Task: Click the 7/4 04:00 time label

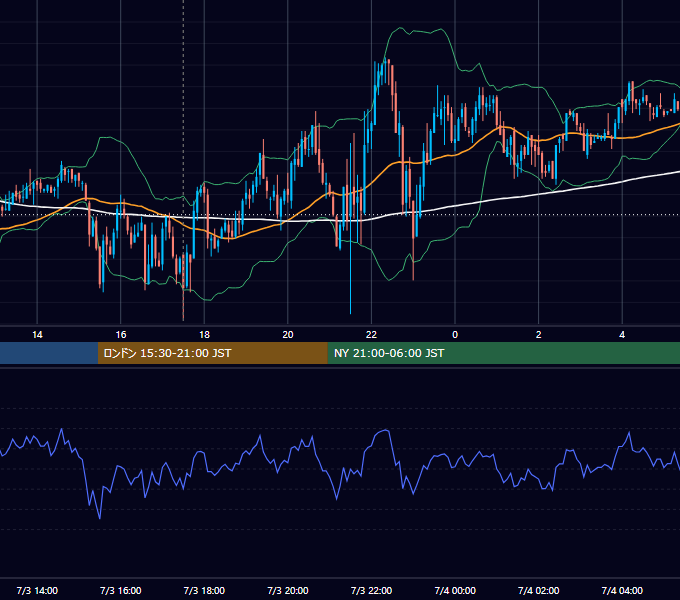Action: click(622, 590)
